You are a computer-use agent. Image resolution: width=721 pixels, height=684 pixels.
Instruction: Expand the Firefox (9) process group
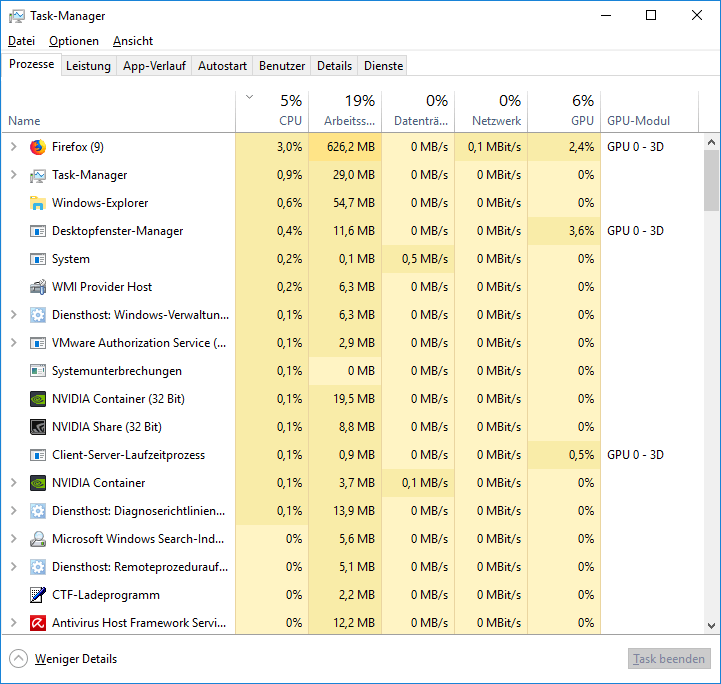click(14, 147)
